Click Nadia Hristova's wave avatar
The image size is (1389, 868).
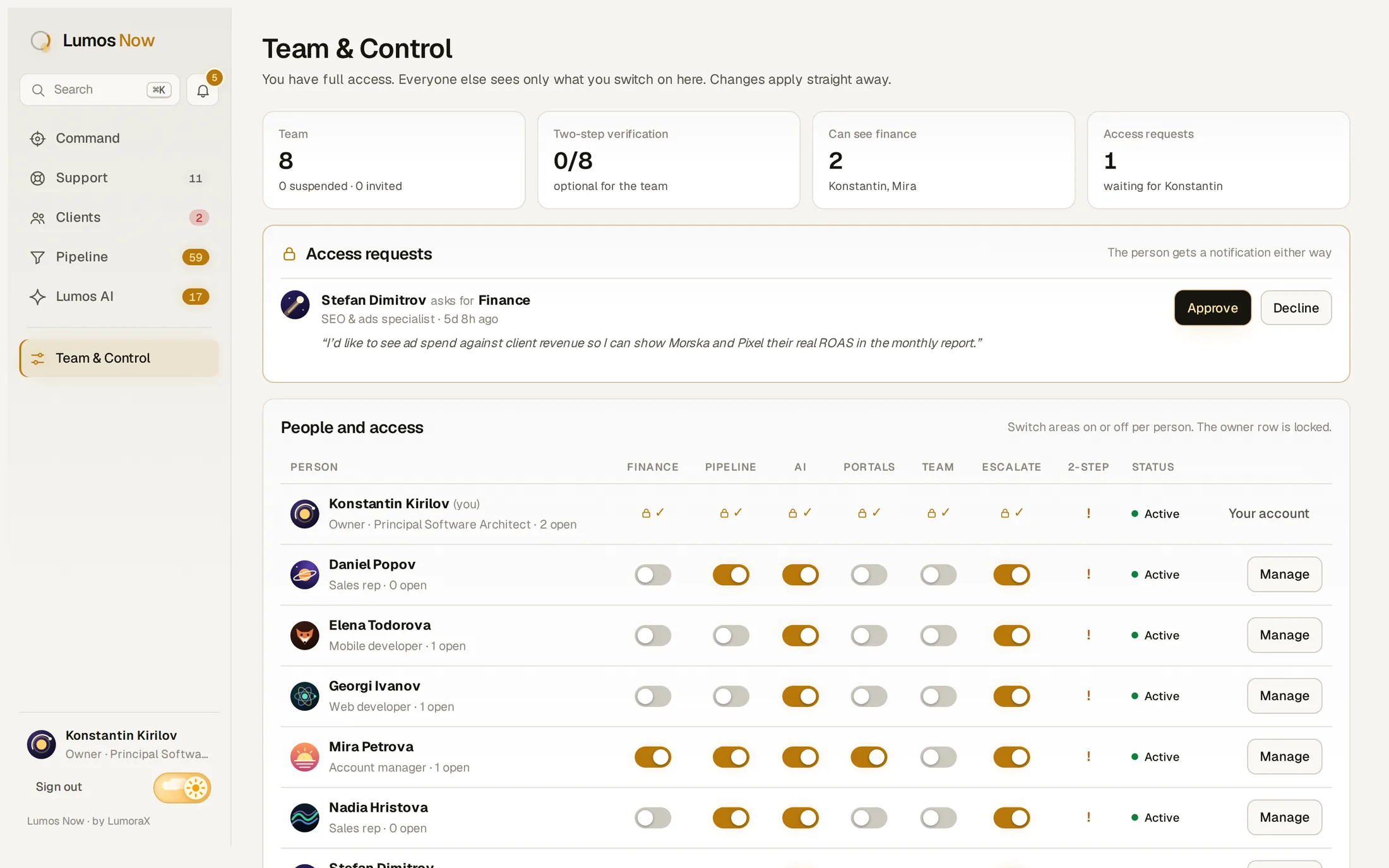coord(304,817)
